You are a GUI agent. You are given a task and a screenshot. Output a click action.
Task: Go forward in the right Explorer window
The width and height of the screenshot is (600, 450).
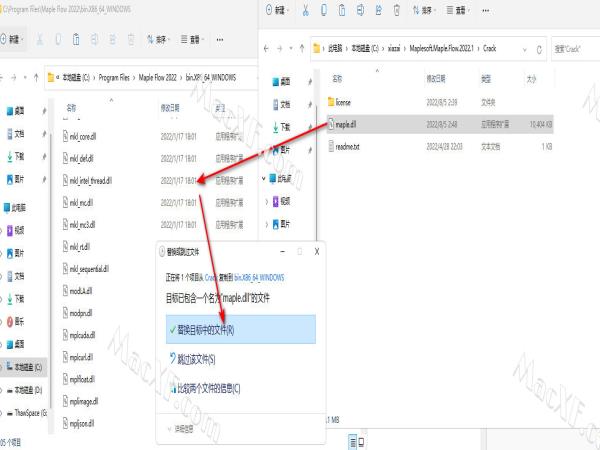pos(279,49)
